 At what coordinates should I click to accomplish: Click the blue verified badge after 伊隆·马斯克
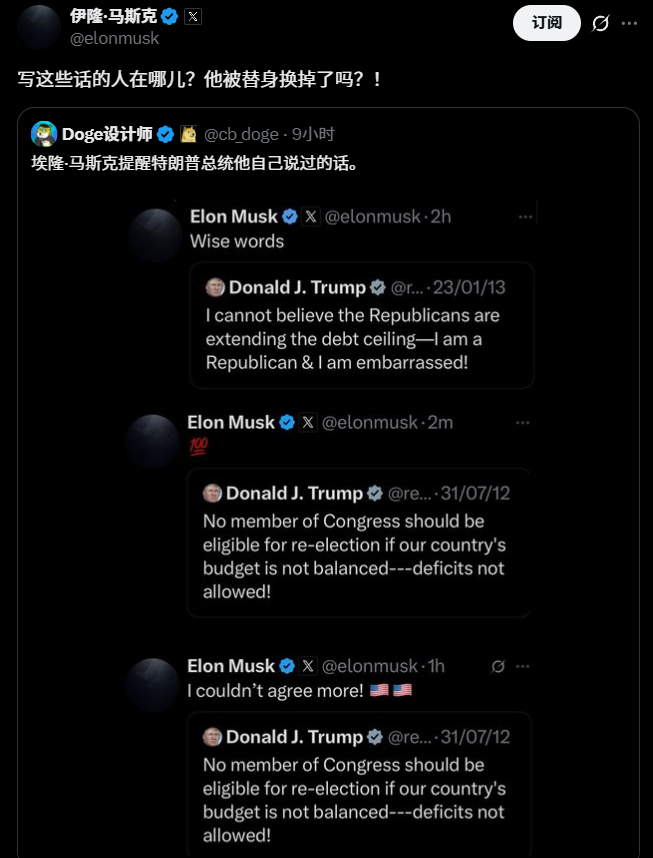(x=170, y=16)
